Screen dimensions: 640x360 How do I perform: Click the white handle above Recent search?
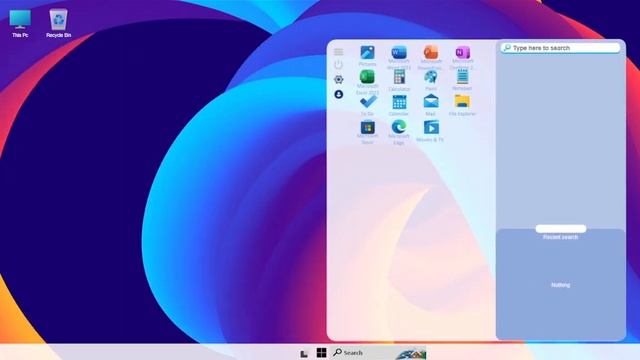[x=561, y=229]
